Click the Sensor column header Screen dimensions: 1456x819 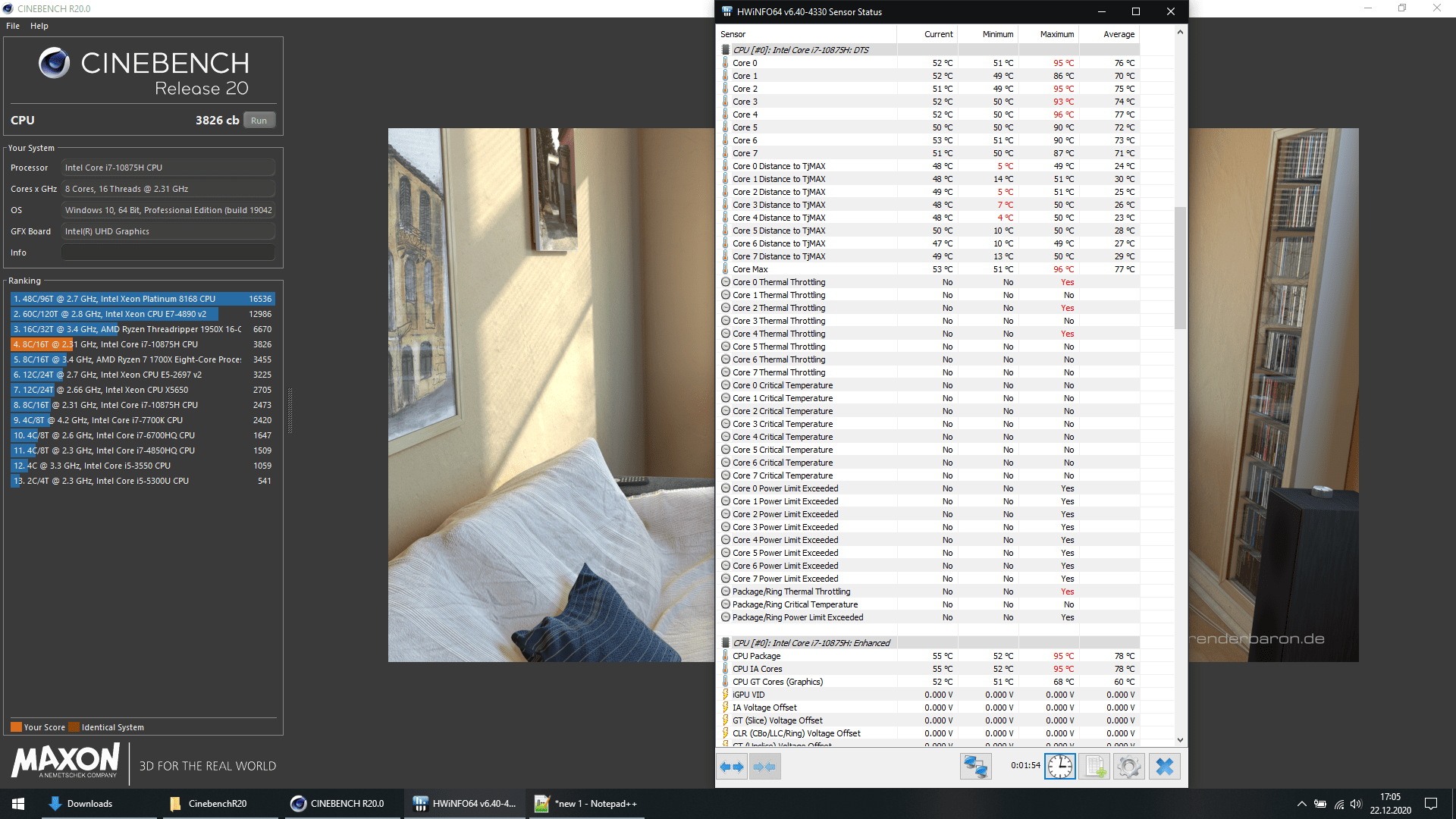click(806, 34)
